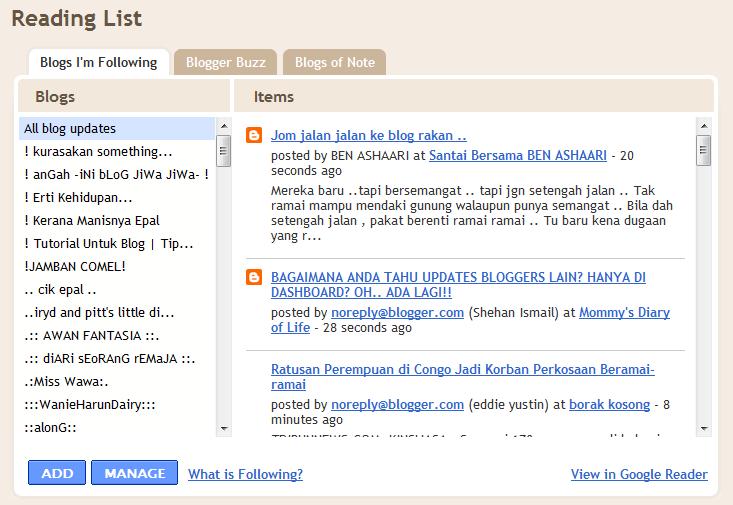The image size is (733, 505).
Task: Select the !JAMBAN COMEL! blog
Action: pos(75,266)
